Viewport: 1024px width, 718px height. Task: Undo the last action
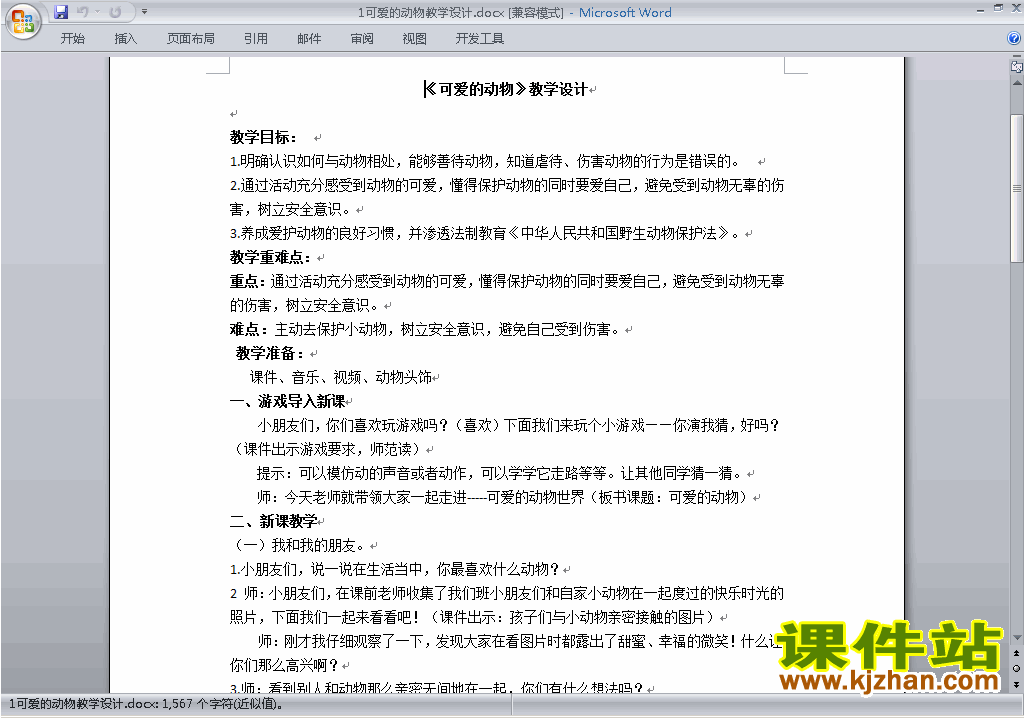point(82,12)
